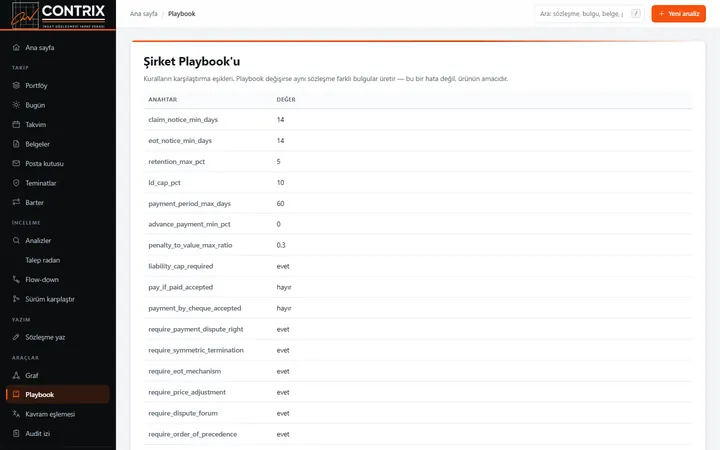Follow the Ana sayfa breadcrumb link
The height and width of the screenshot is (450, 720).
click(143, 14)
